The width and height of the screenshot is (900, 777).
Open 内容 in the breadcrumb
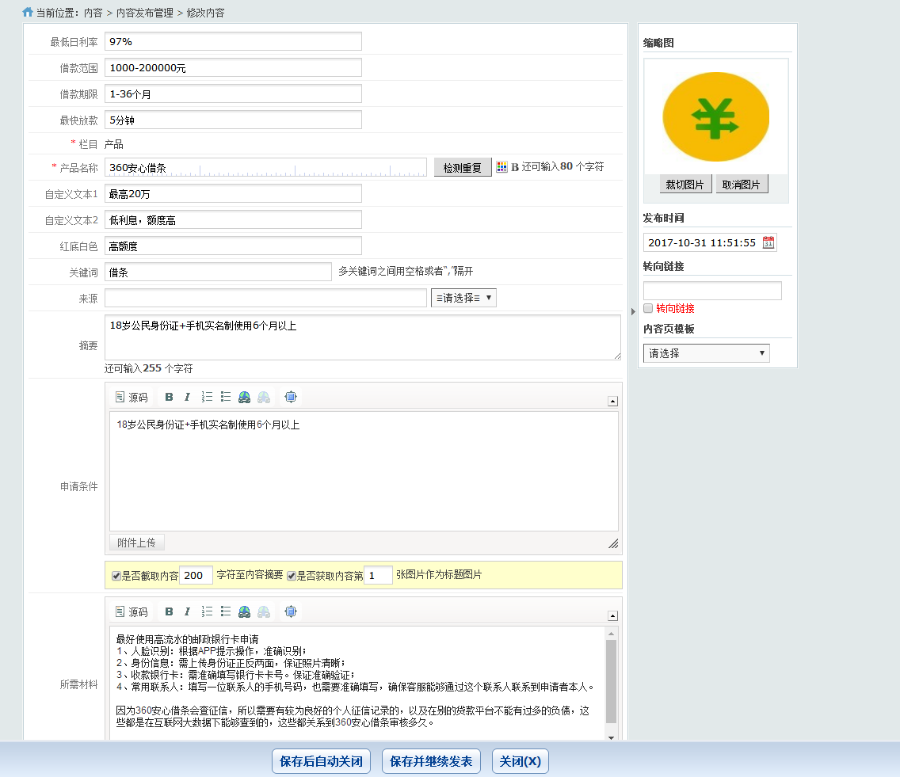click(93, 13)
